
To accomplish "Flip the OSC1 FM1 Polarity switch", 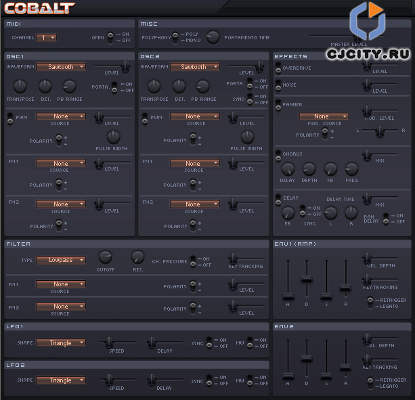I will (59, 184).
